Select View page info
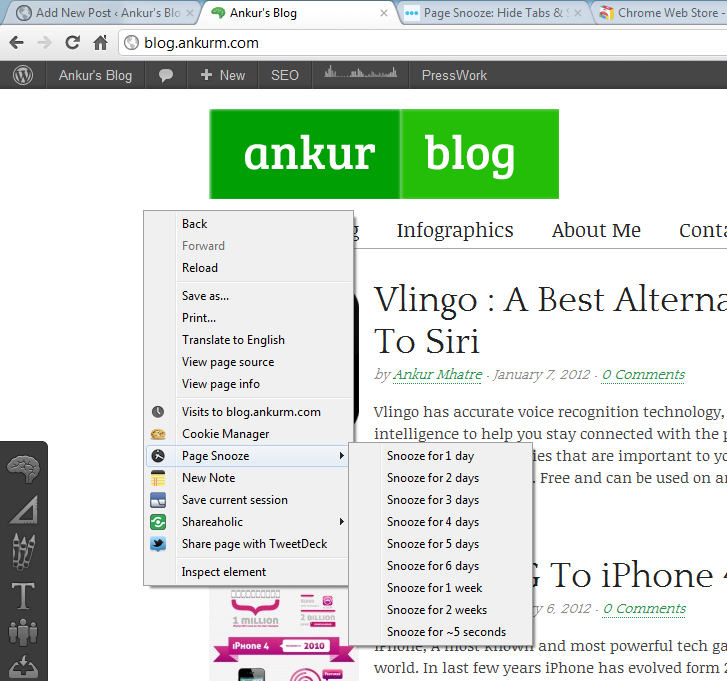 click(x=248, y=384)
